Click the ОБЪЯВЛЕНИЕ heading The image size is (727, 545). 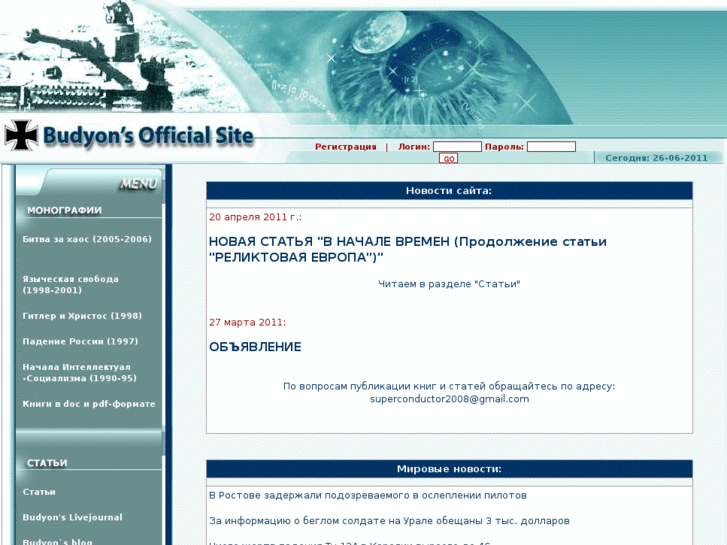pos(255,347)
